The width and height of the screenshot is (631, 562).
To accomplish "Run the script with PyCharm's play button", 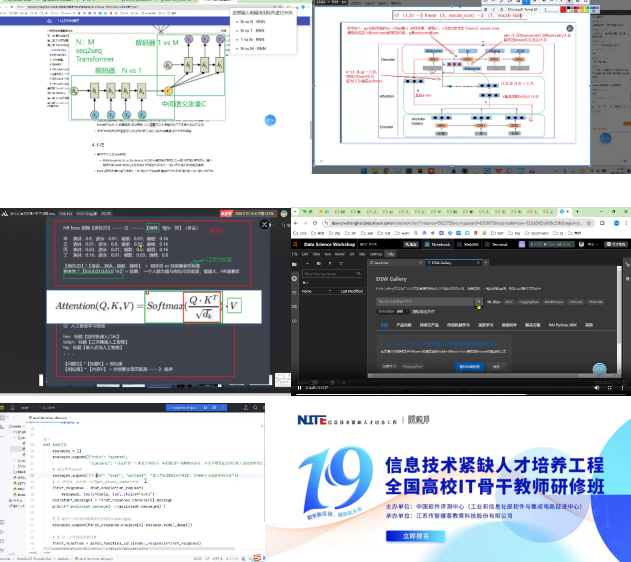I will click(206, 408).
